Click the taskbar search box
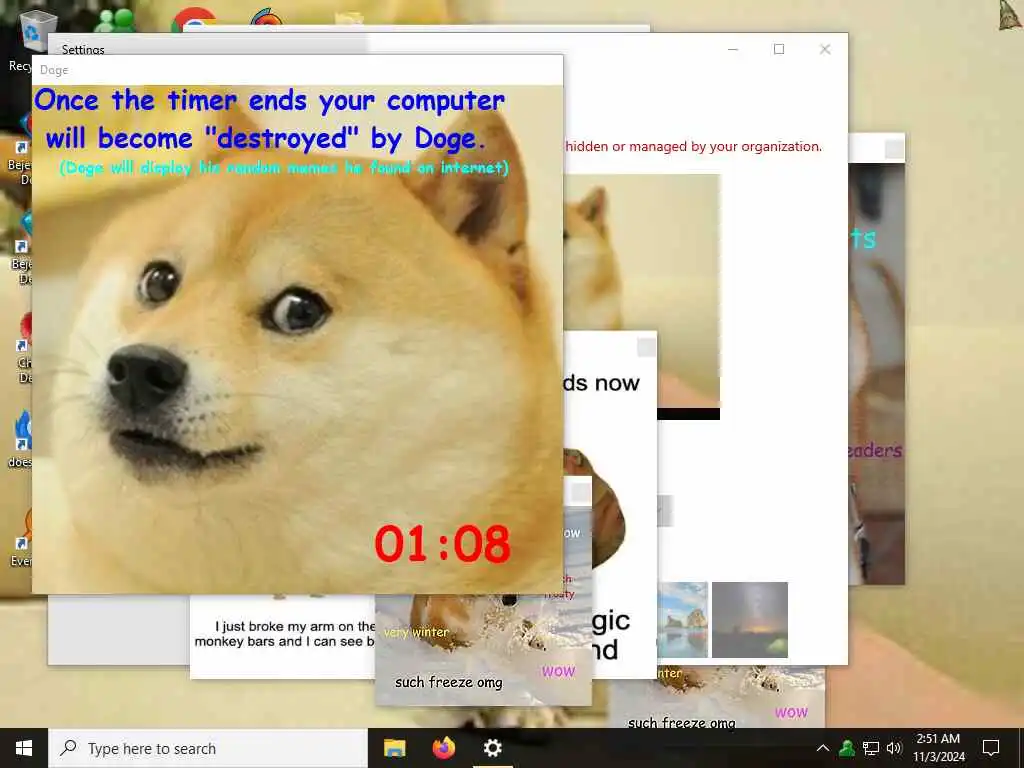The image size is (1024, 768). click(x=208, y=748)
